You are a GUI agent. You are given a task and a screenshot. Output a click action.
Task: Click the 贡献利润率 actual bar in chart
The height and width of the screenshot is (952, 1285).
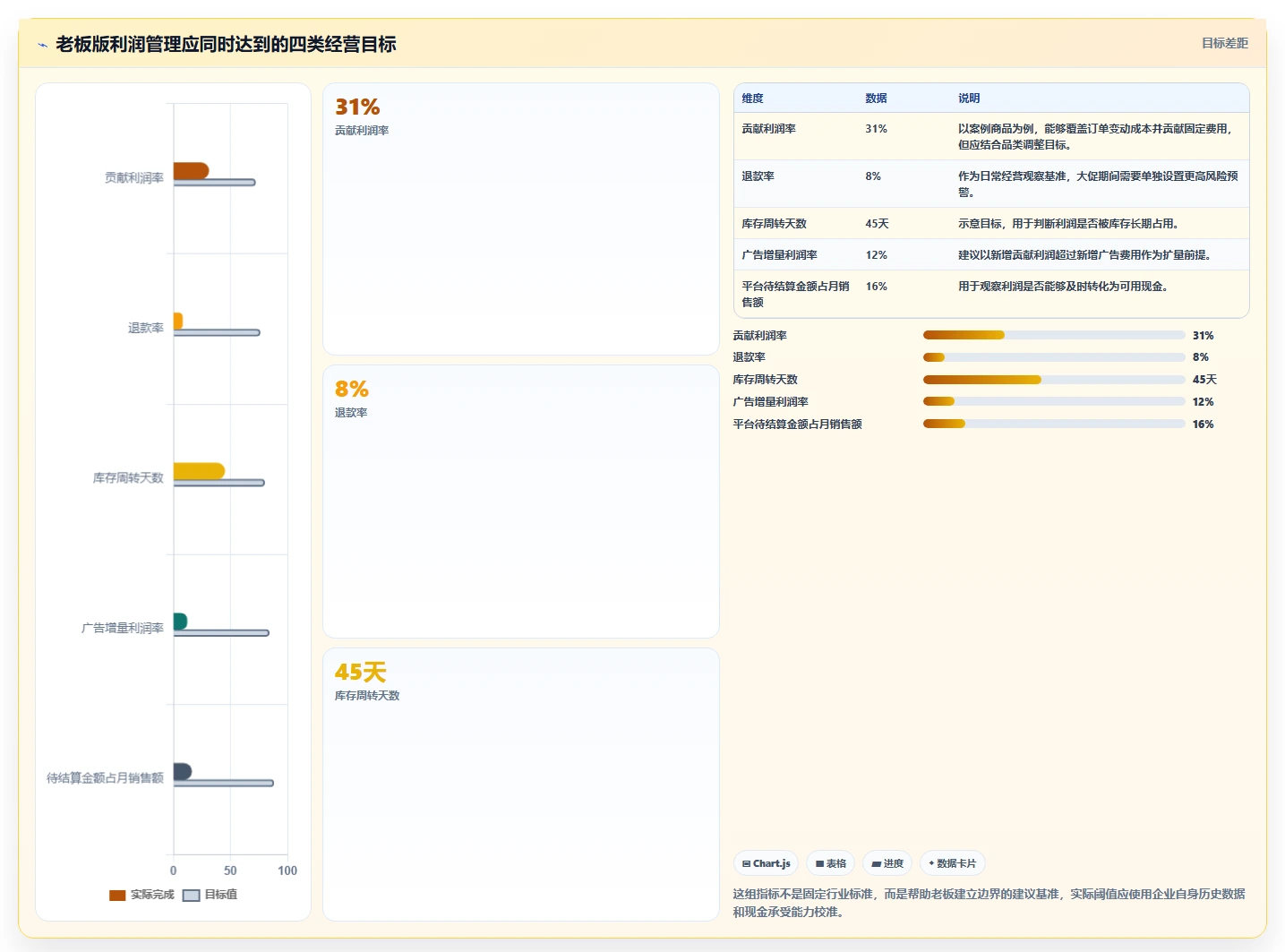191,171
